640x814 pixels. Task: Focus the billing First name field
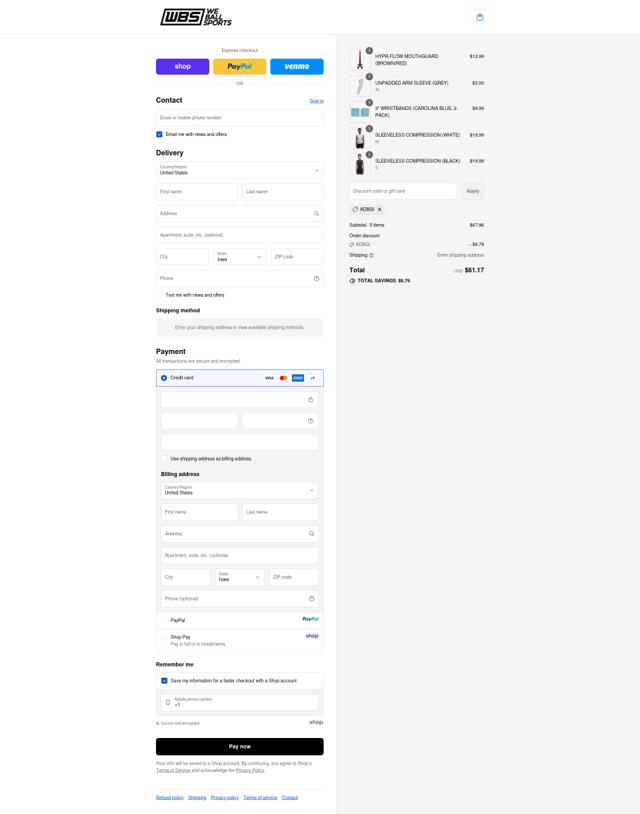pyautogui.click(x=199, y=512)
